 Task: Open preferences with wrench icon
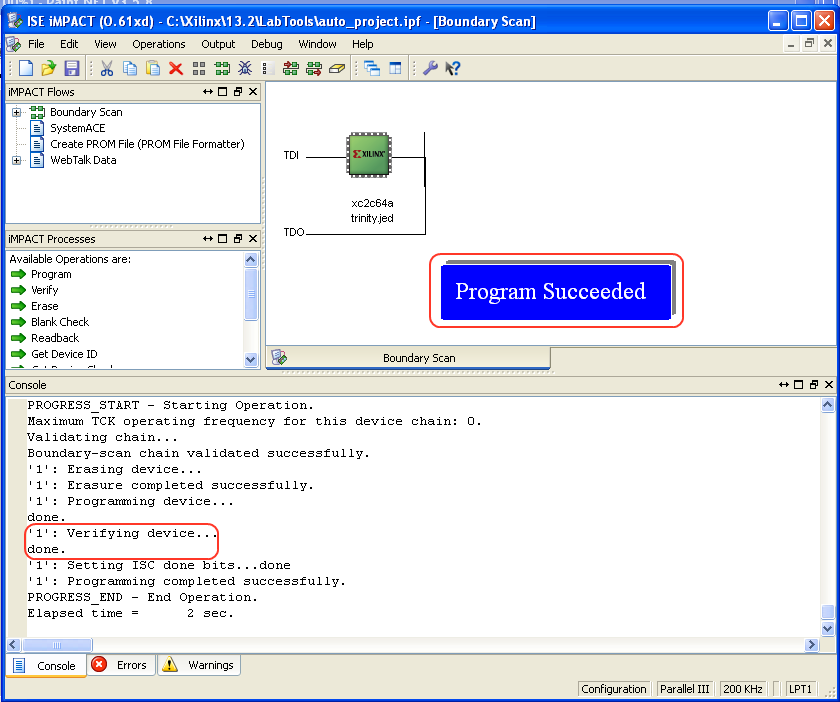tap(430, 68)
